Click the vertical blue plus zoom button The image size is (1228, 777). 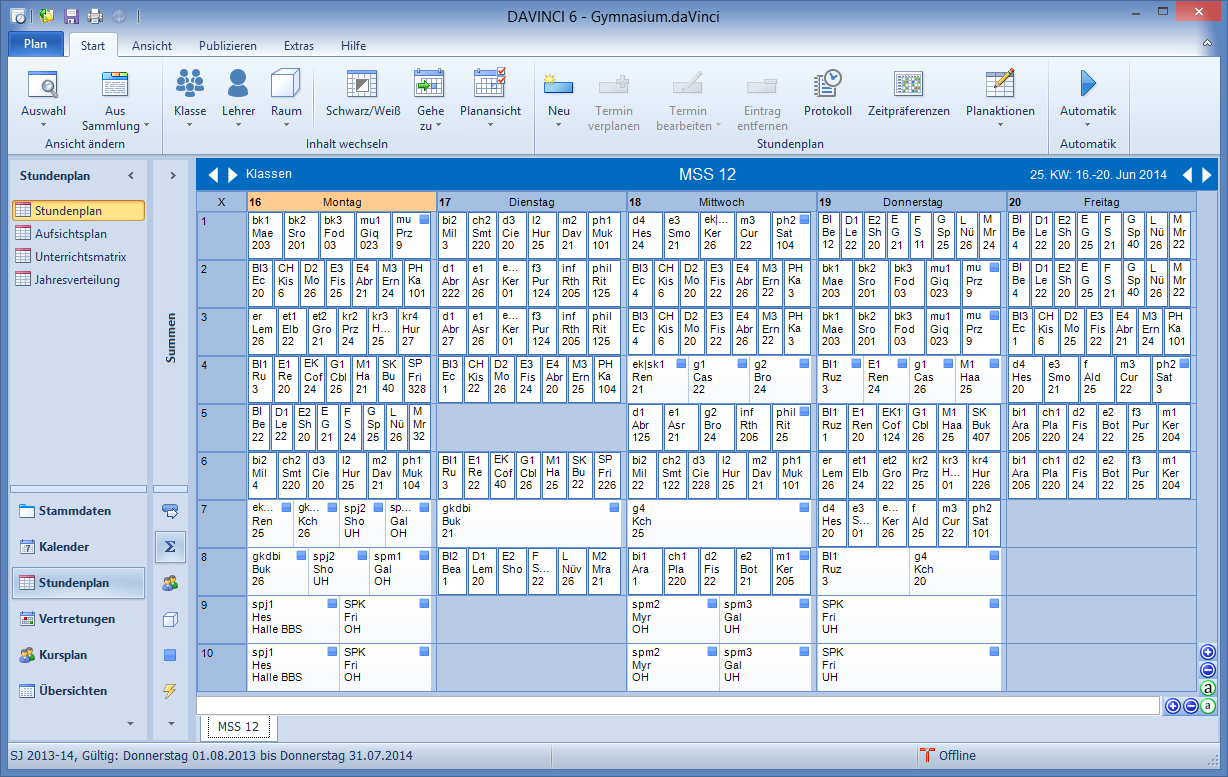click(1208, 652)
